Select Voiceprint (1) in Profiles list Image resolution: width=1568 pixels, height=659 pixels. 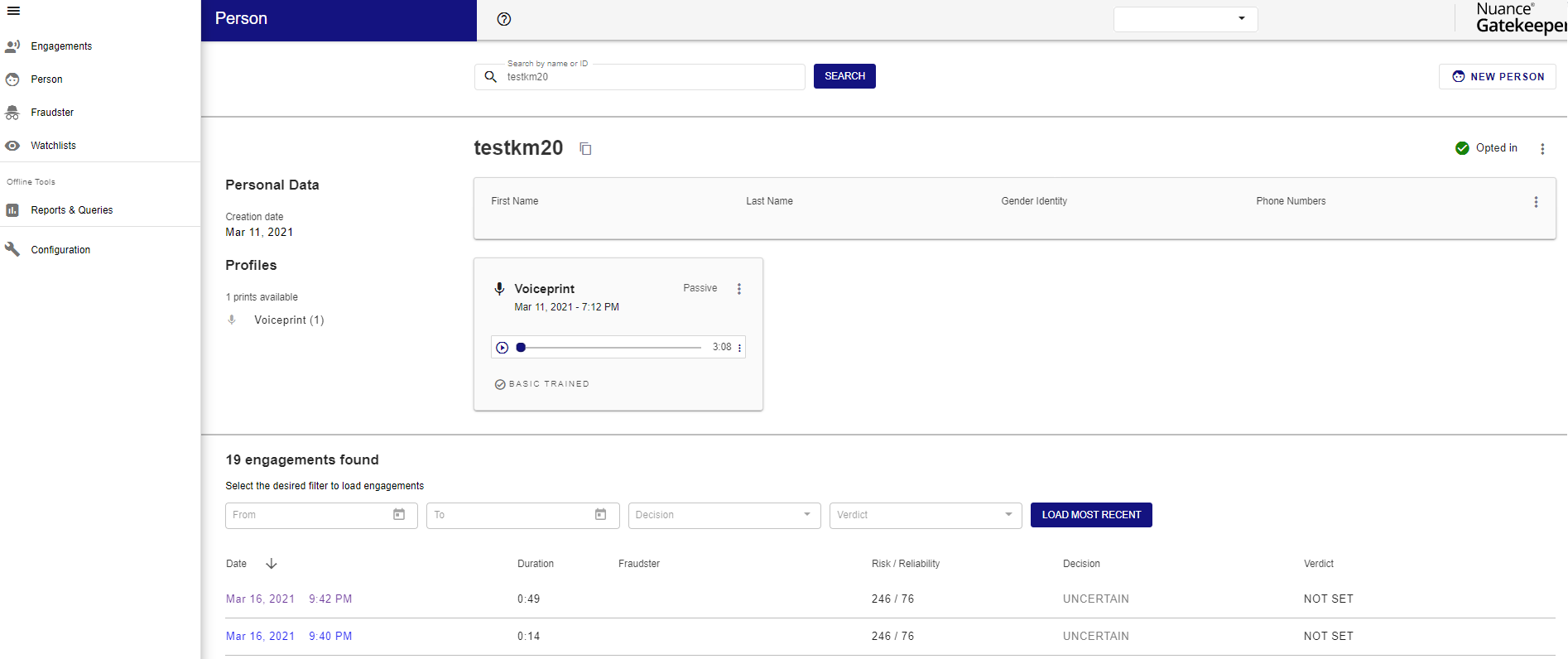click(x=289, y=320)
